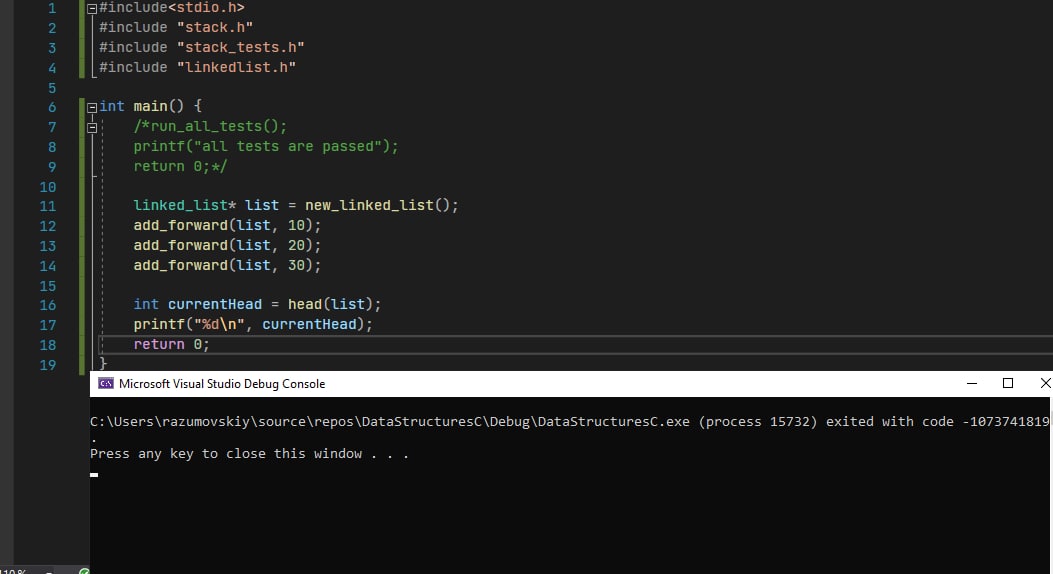
Task: Click on #include<stdio.h> text
Action: (172, 8)
